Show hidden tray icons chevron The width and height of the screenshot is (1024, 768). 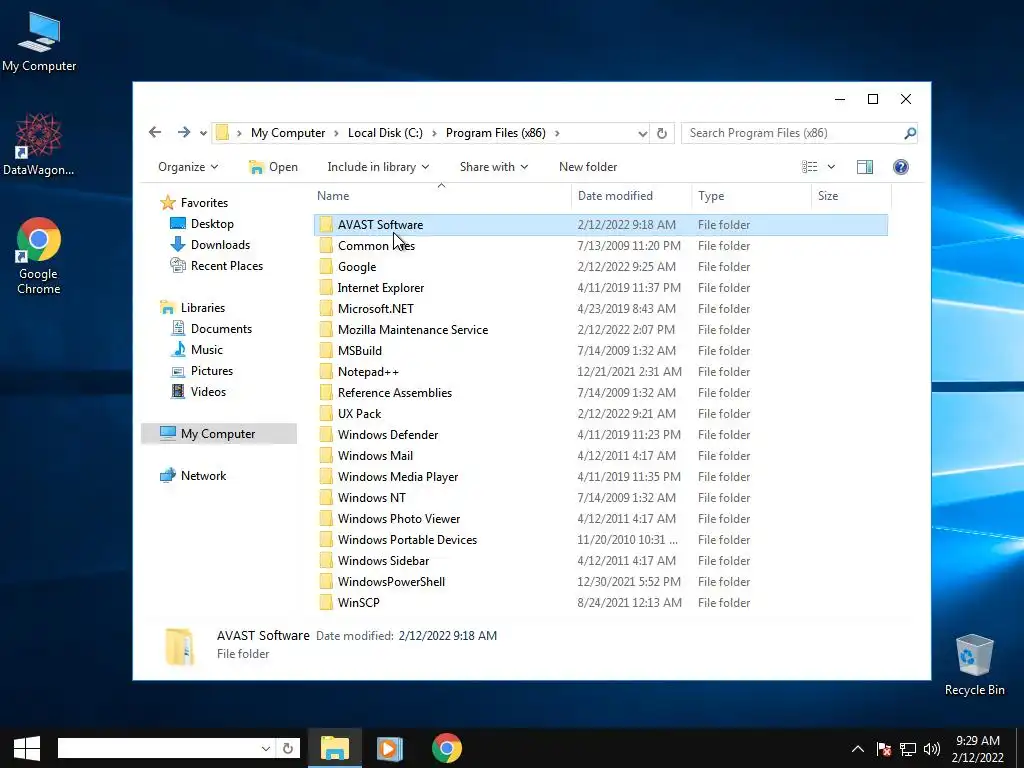[858, 748]
